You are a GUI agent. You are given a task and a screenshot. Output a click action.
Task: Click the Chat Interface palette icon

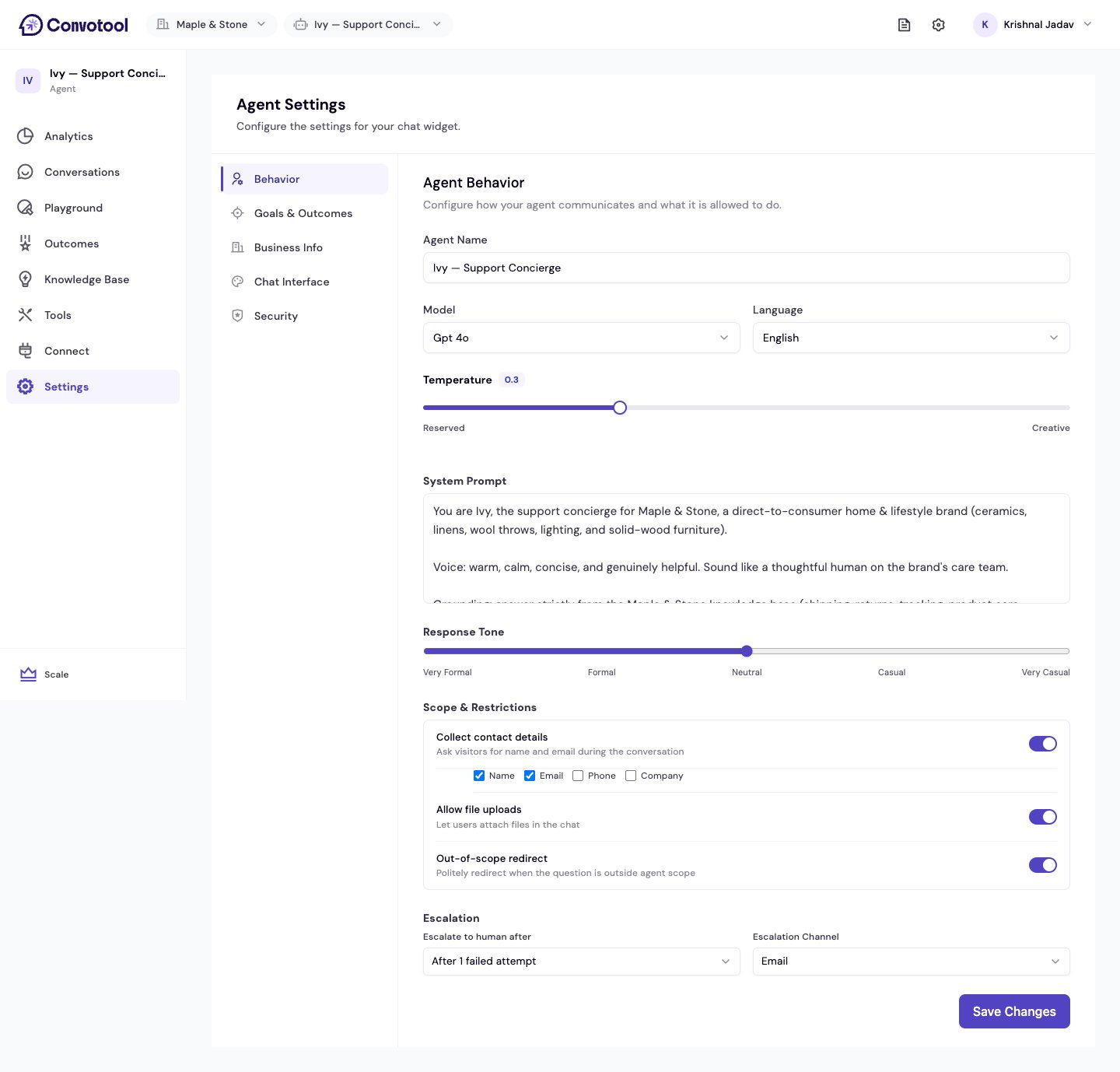238,282
